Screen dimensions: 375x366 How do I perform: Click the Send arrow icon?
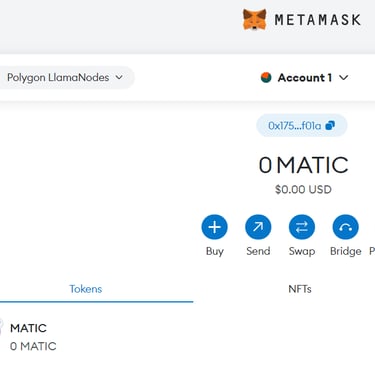click(258, 227)
